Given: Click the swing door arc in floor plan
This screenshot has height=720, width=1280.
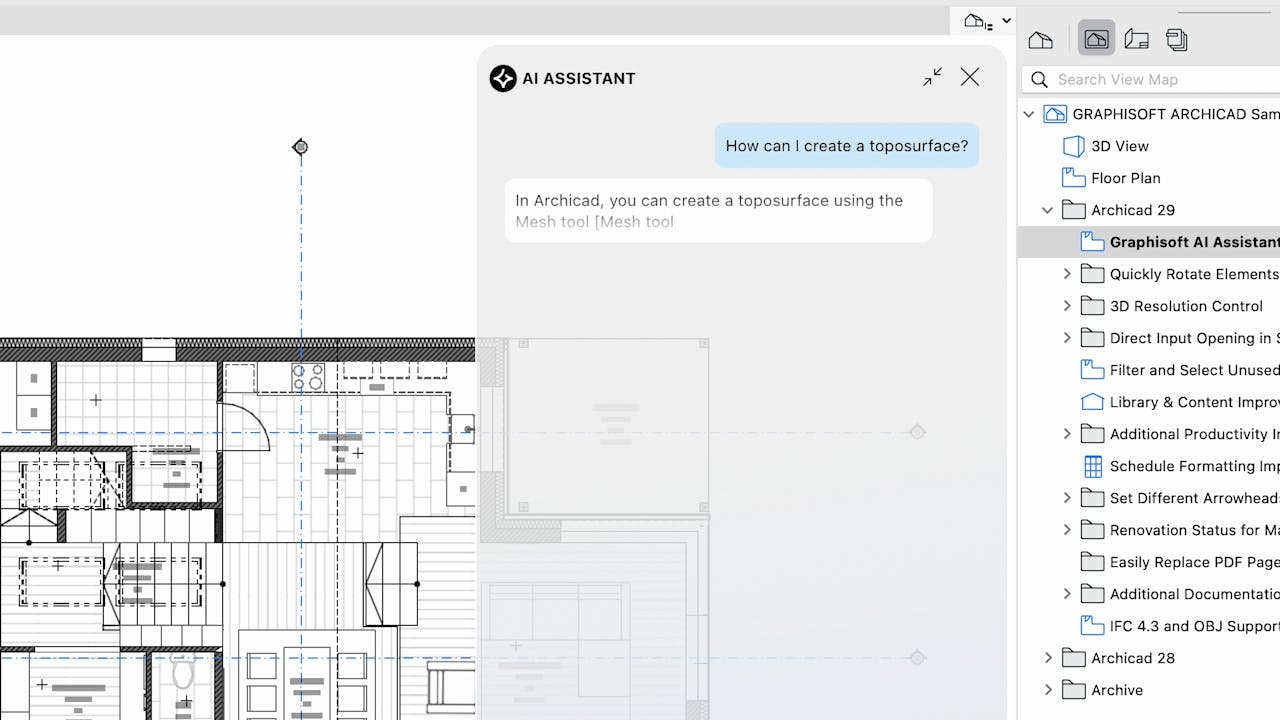Looking at the screenshot, I should (x=245, y=425).
